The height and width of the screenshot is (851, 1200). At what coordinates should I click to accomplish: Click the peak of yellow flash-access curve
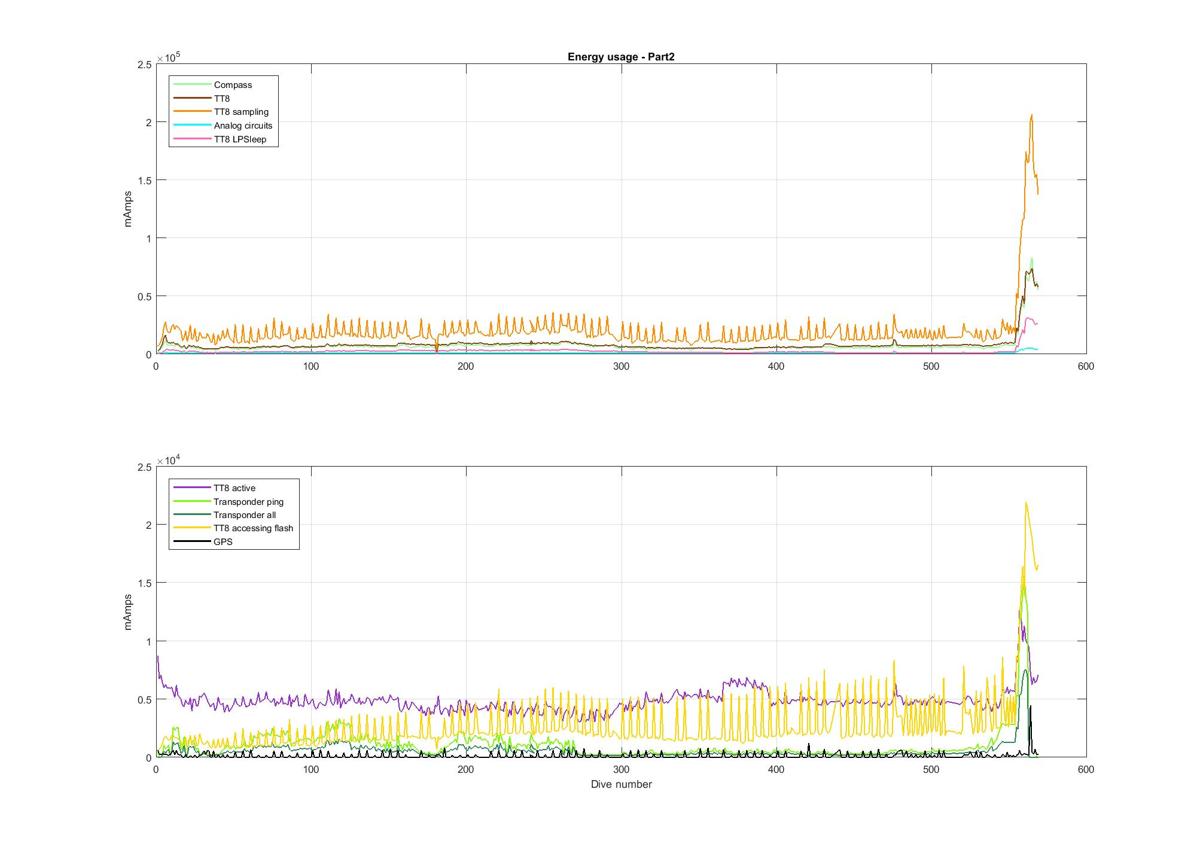1026,503
